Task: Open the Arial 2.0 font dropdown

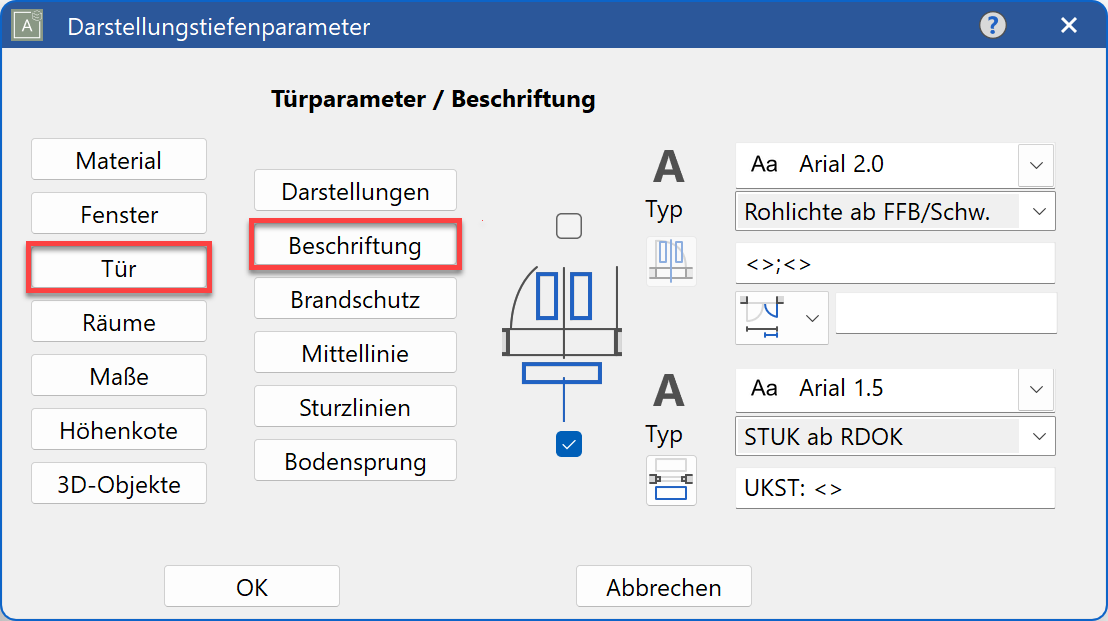Action: pos(1037,165)
